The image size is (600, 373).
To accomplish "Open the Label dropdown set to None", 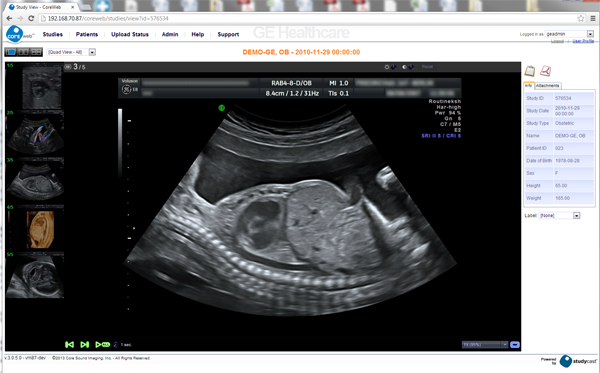I will click(559, 216).
